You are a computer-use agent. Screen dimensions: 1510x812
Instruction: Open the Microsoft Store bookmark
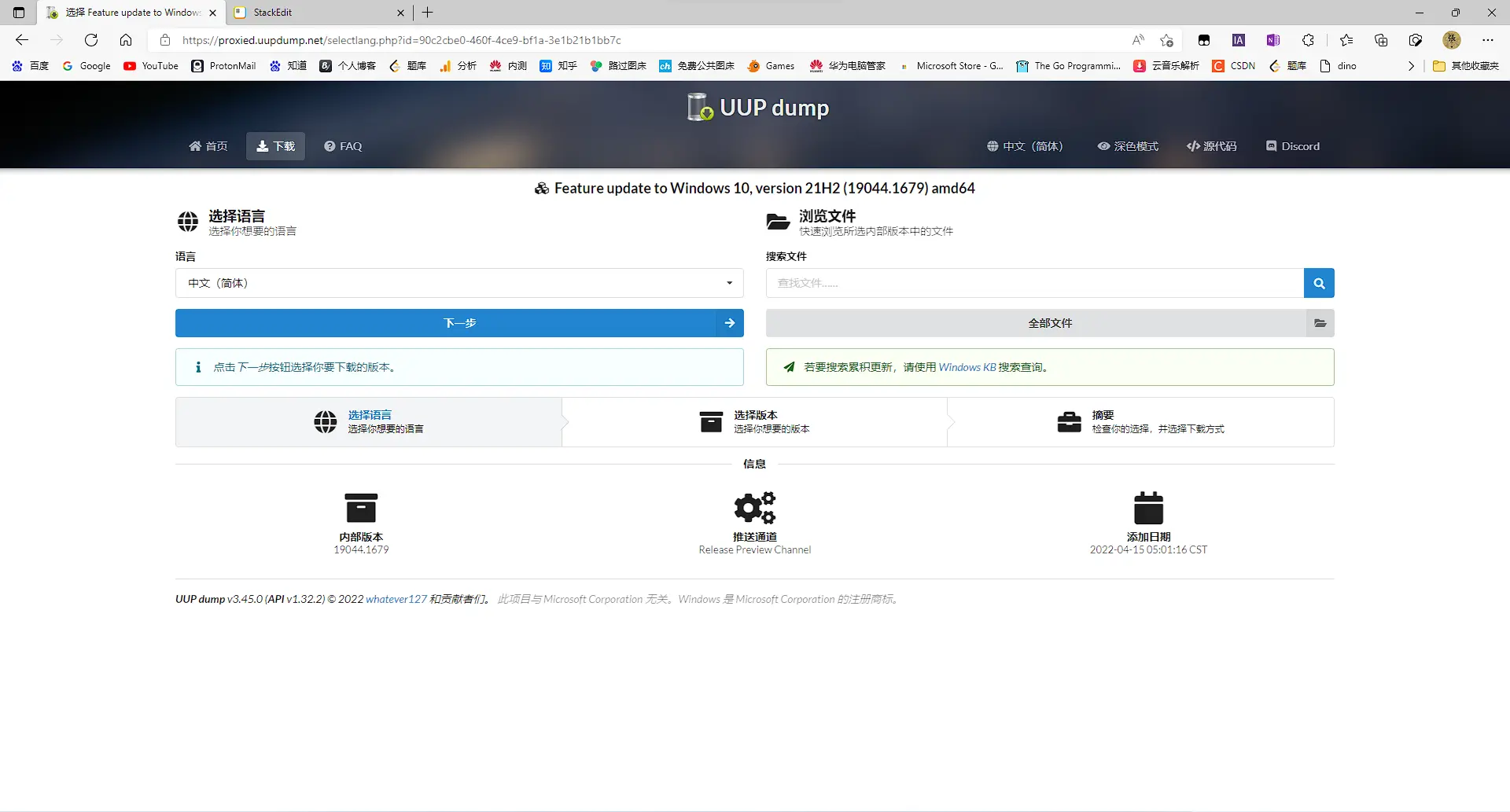[x=951, y=66]
